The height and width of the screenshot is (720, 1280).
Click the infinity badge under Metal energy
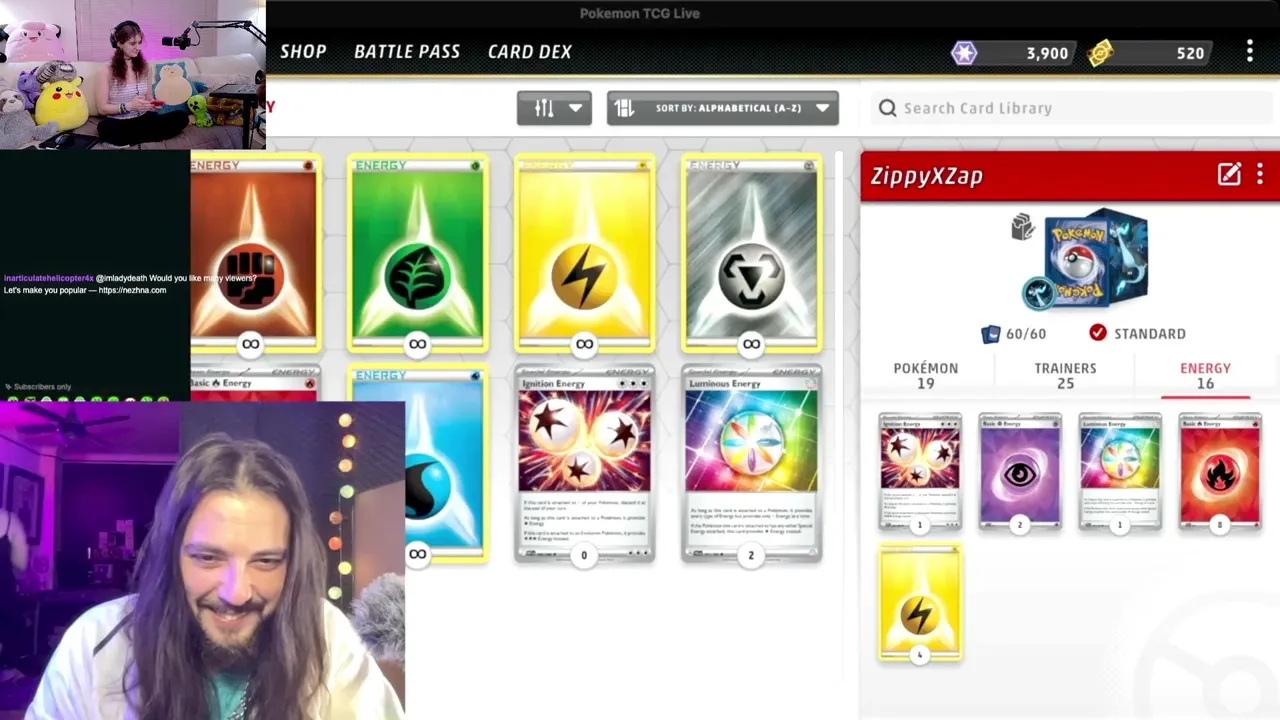(751, 344)
